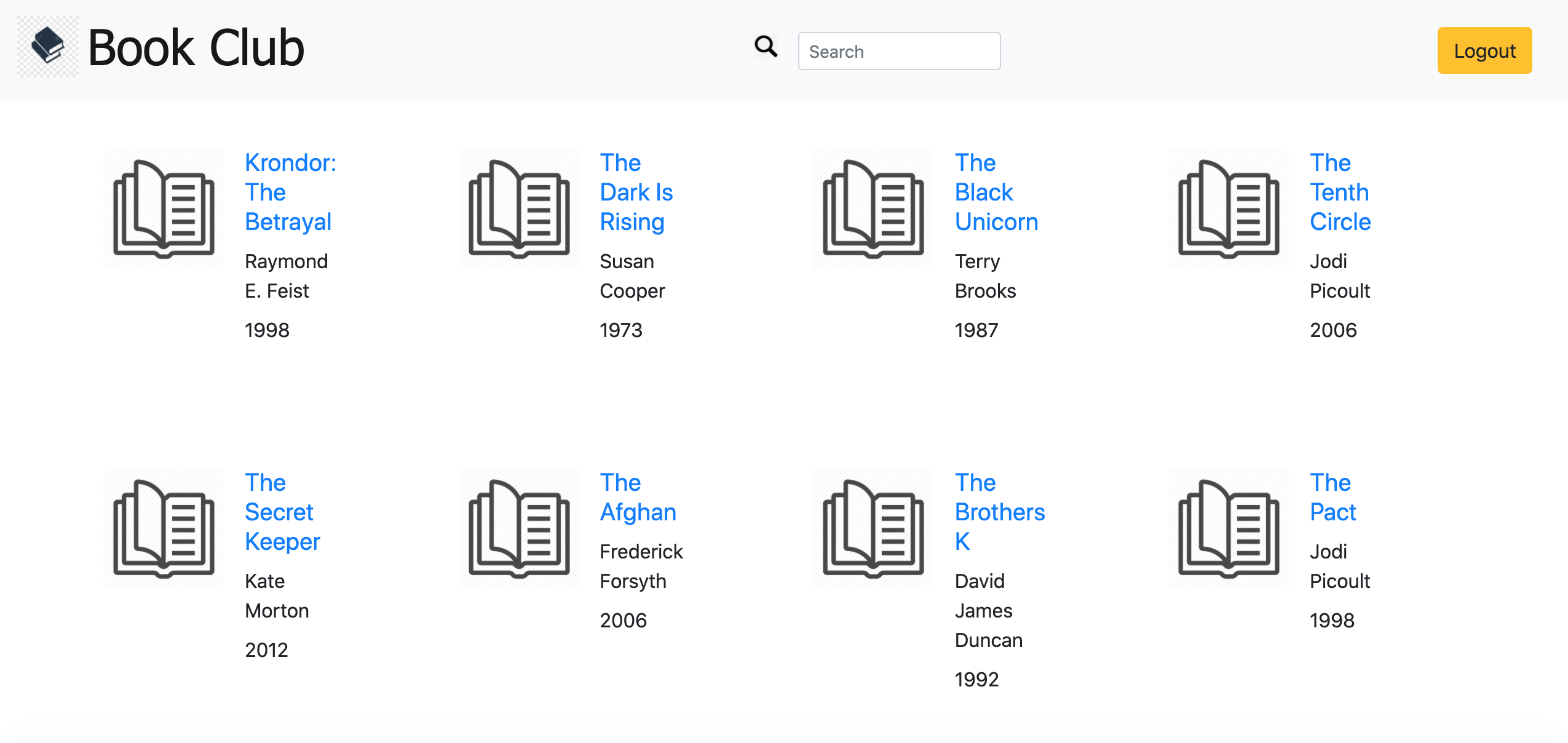This screenshot has height=743, width=1568.
Task: Open The Black Unicorn title link
Action: (996, 192)
